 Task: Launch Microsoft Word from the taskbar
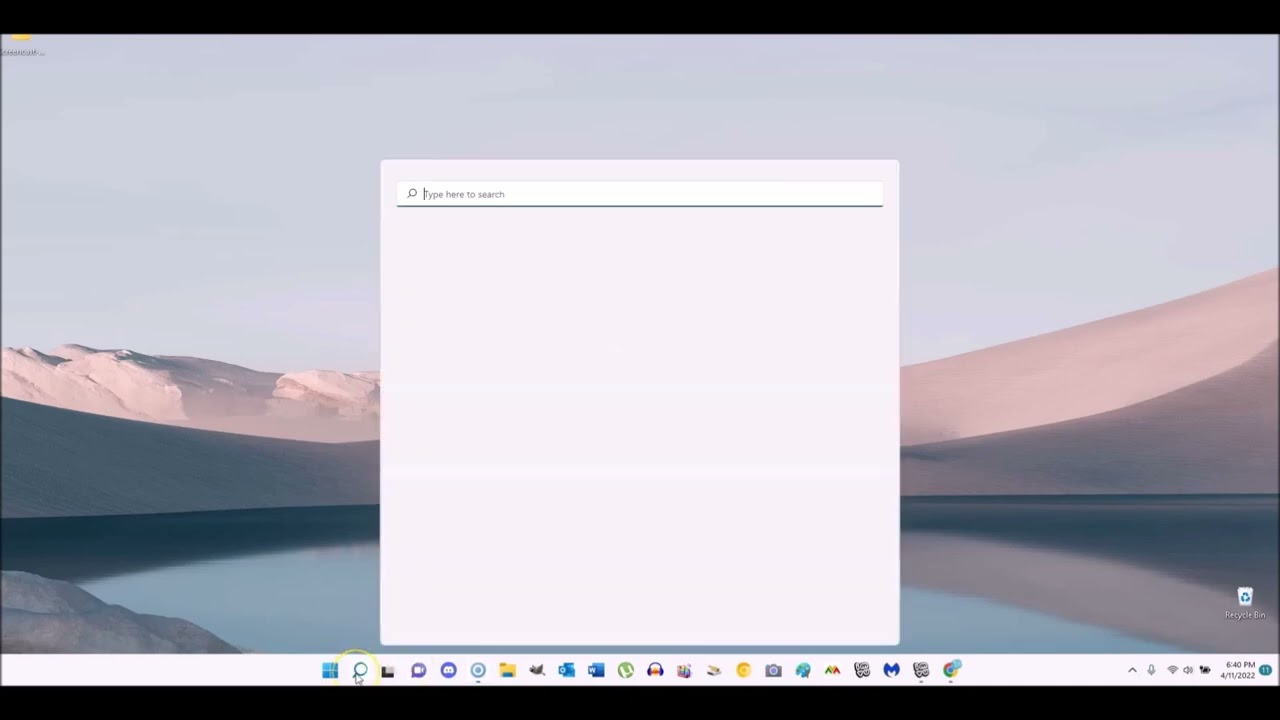tap(596, 670)
